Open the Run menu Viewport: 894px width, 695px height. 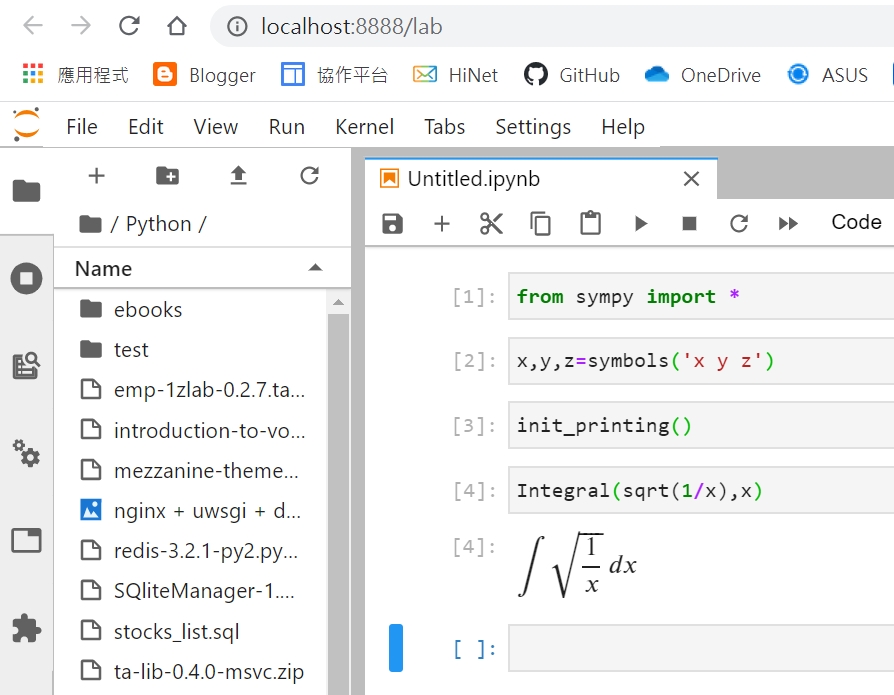287,127
